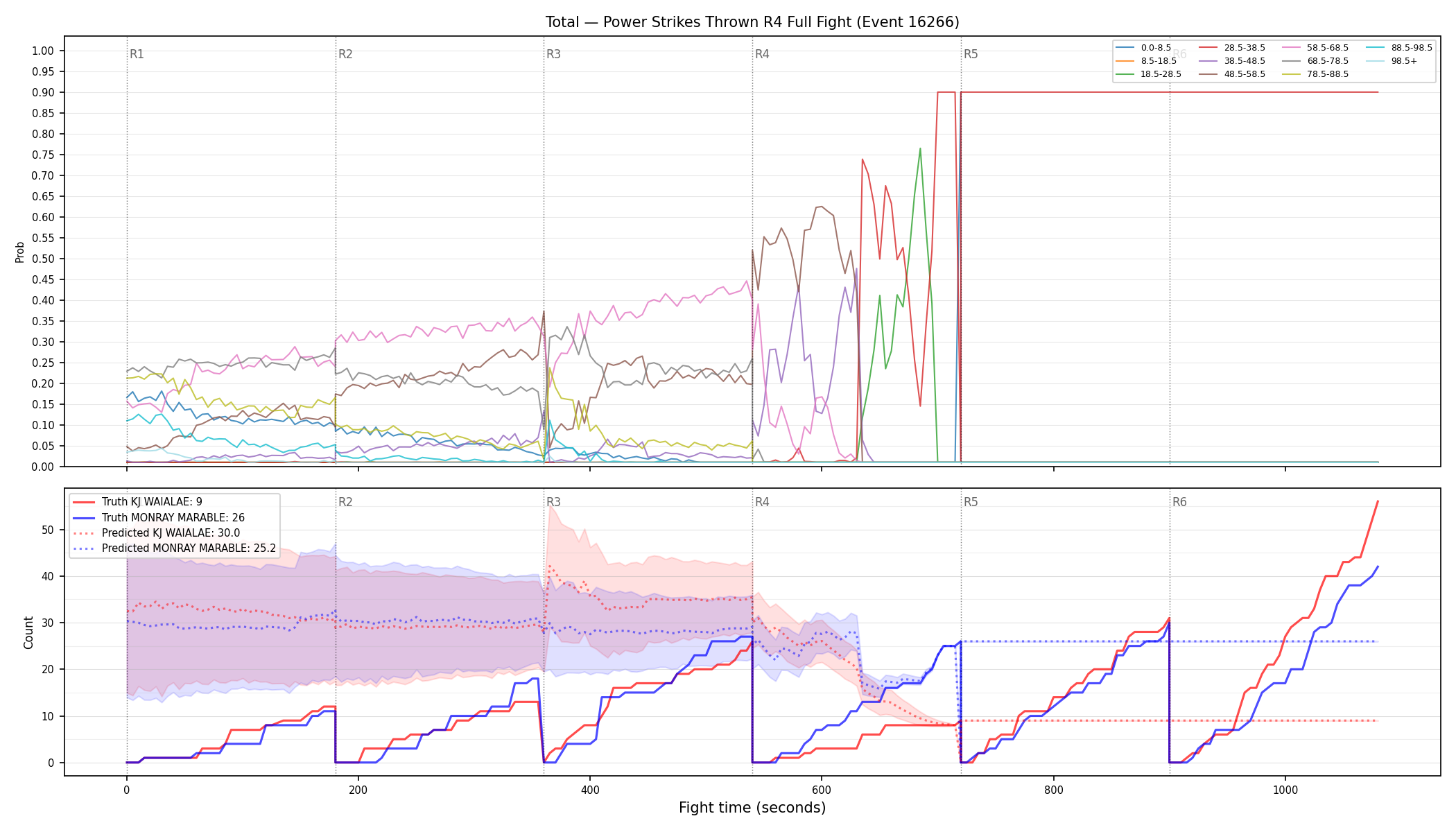This screenshot has height=832, width=1456.
Task: Click the R5 round label in the count chart
Action: [x=971, y=502]
